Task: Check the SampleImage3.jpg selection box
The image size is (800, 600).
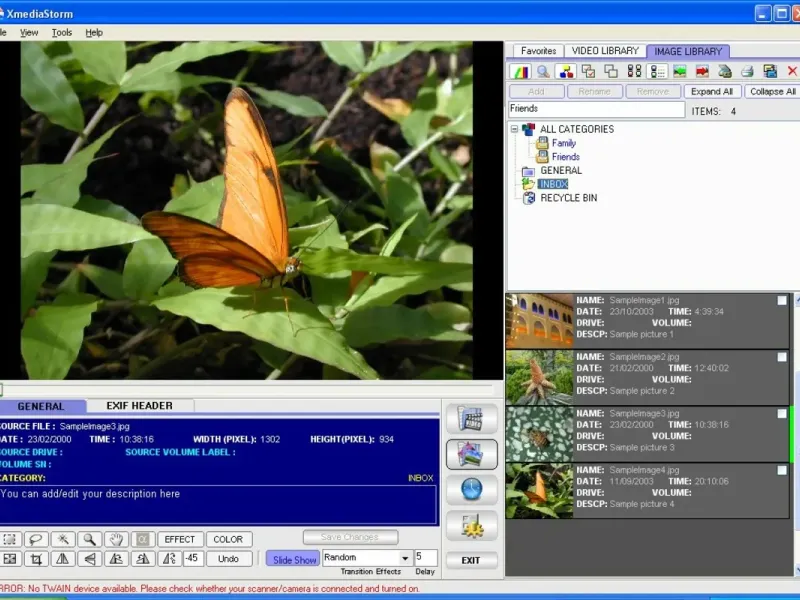Action: coord(782,413)
